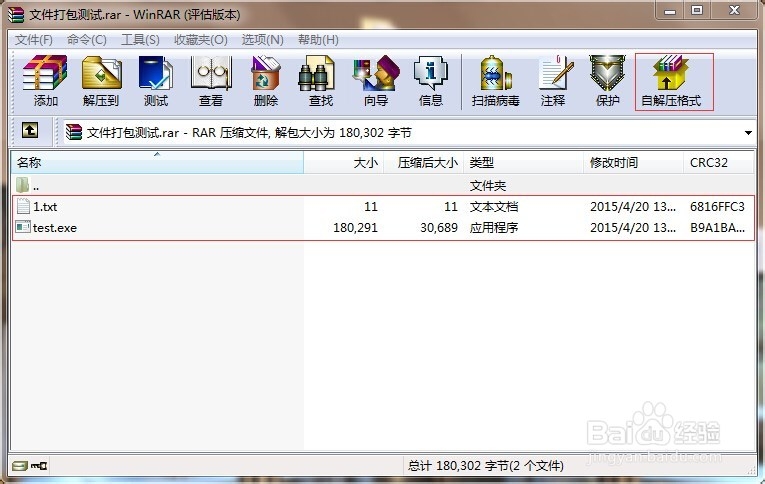Select the test.exe application icon
The height and width of the screenshot is (484, 765).
(x=22, y=227)
